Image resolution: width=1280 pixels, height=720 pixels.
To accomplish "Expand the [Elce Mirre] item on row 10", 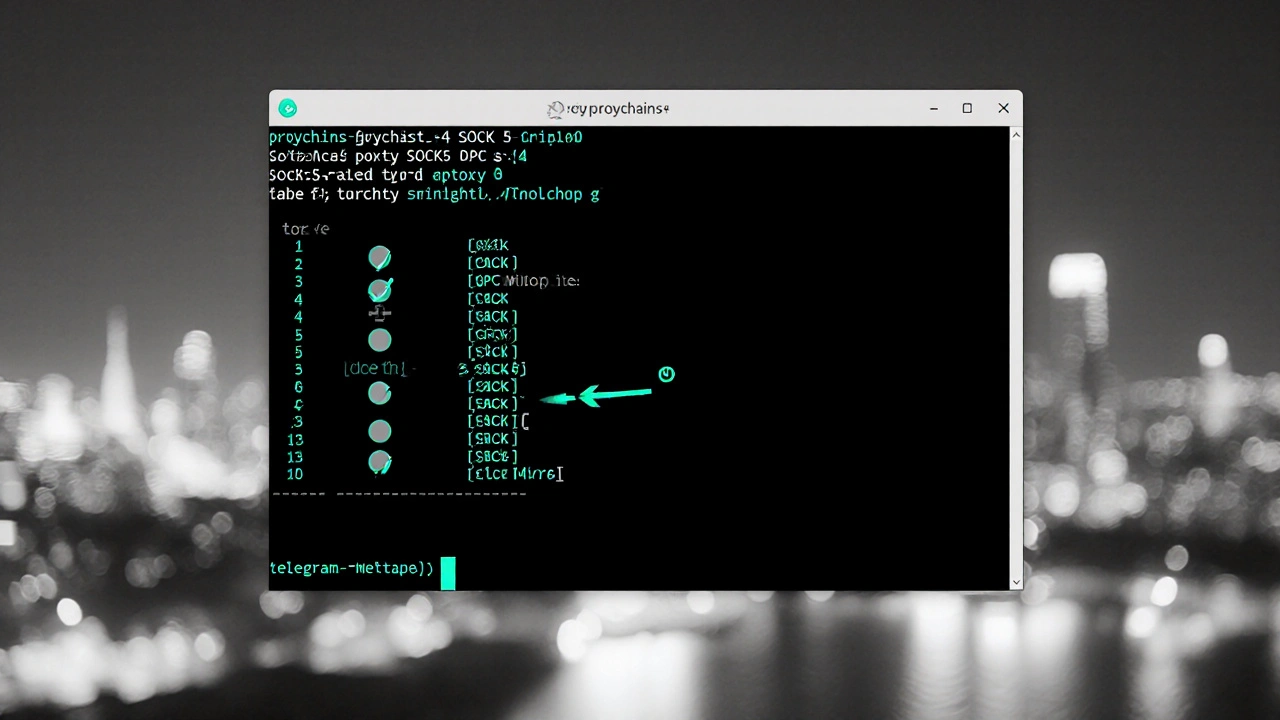I will click(514, 473).
